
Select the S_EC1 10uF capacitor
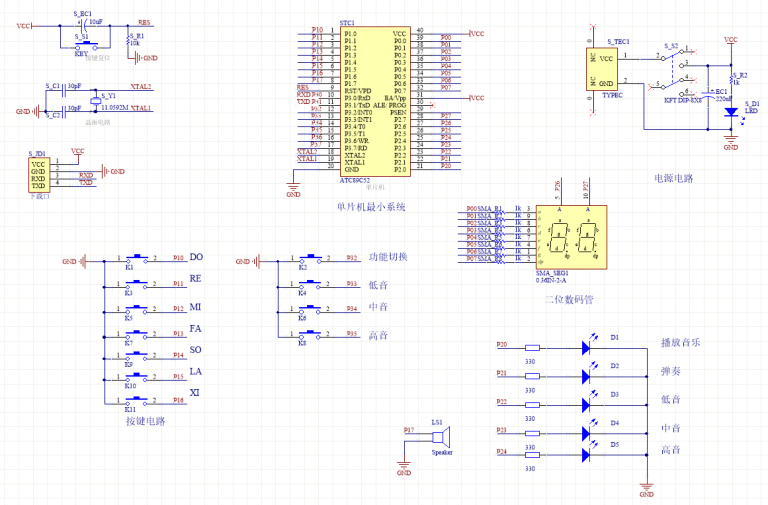click(83, 25)
